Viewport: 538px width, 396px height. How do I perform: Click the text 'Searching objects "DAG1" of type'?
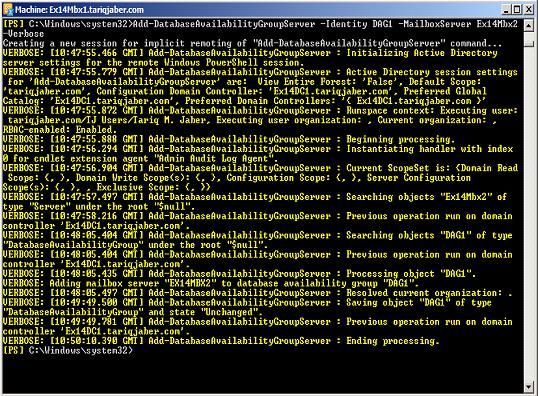tap(429, 235)
